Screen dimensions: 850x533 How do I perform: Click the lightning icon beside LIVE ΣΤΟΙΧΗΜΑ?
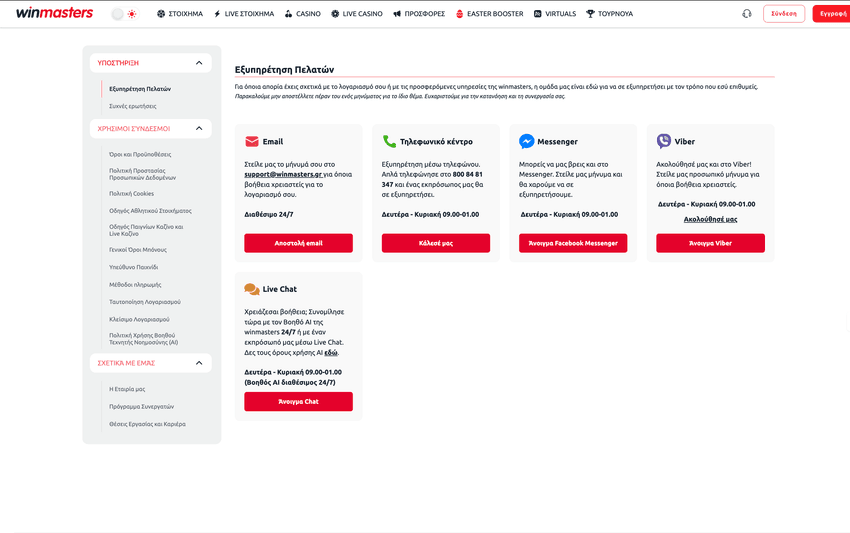[217, 14]
